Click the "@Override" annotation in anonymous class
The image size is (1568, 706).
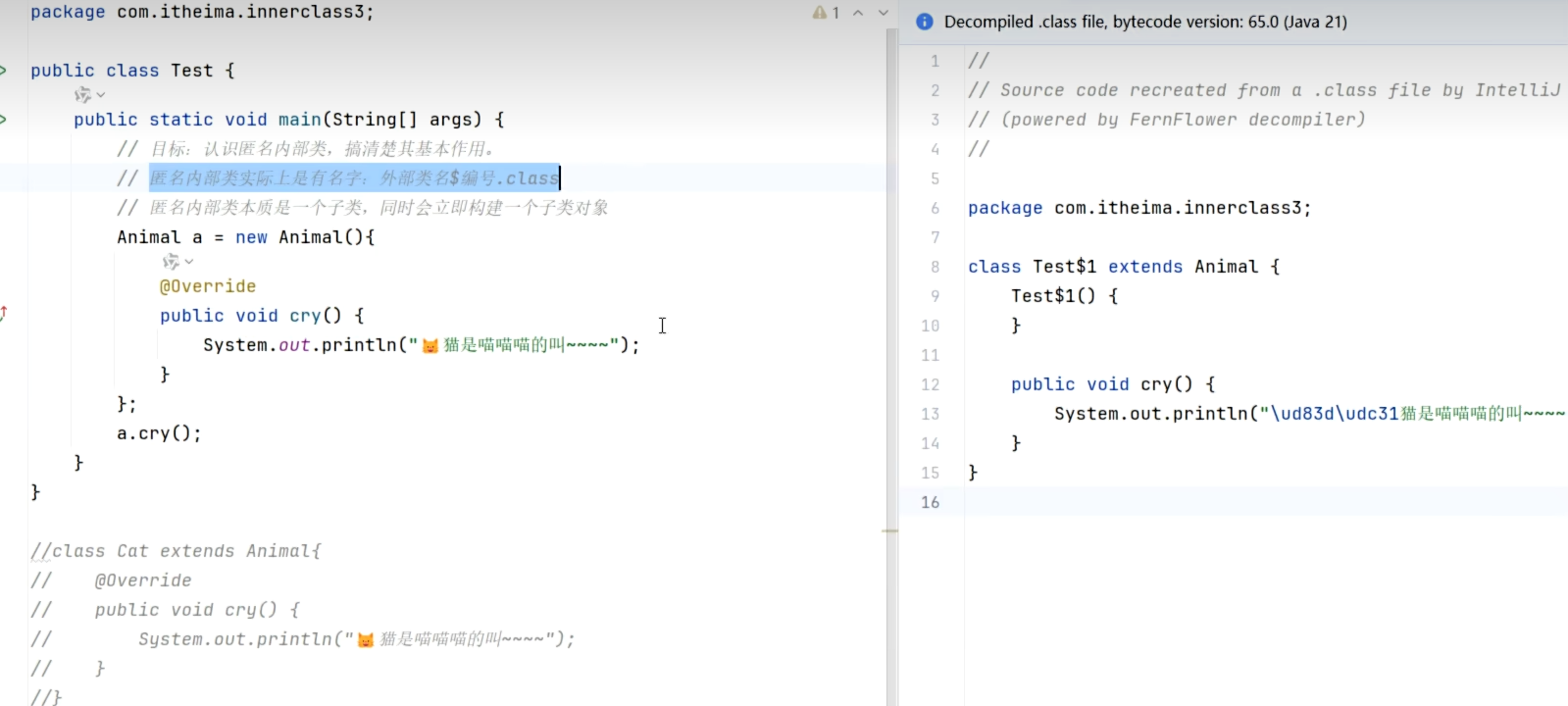click(208, 286)
